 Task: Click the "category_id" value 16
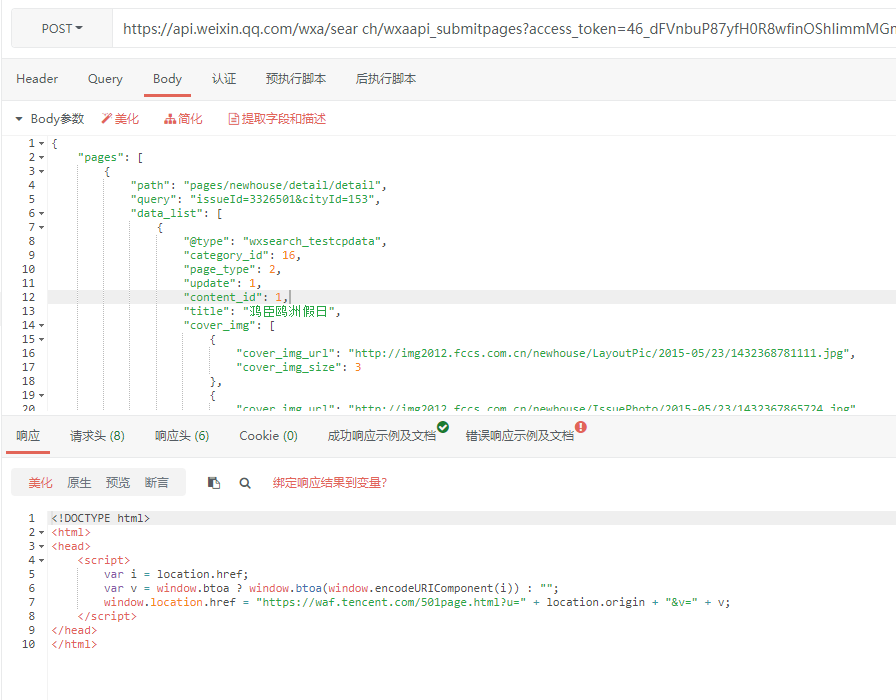coord(289,255)
